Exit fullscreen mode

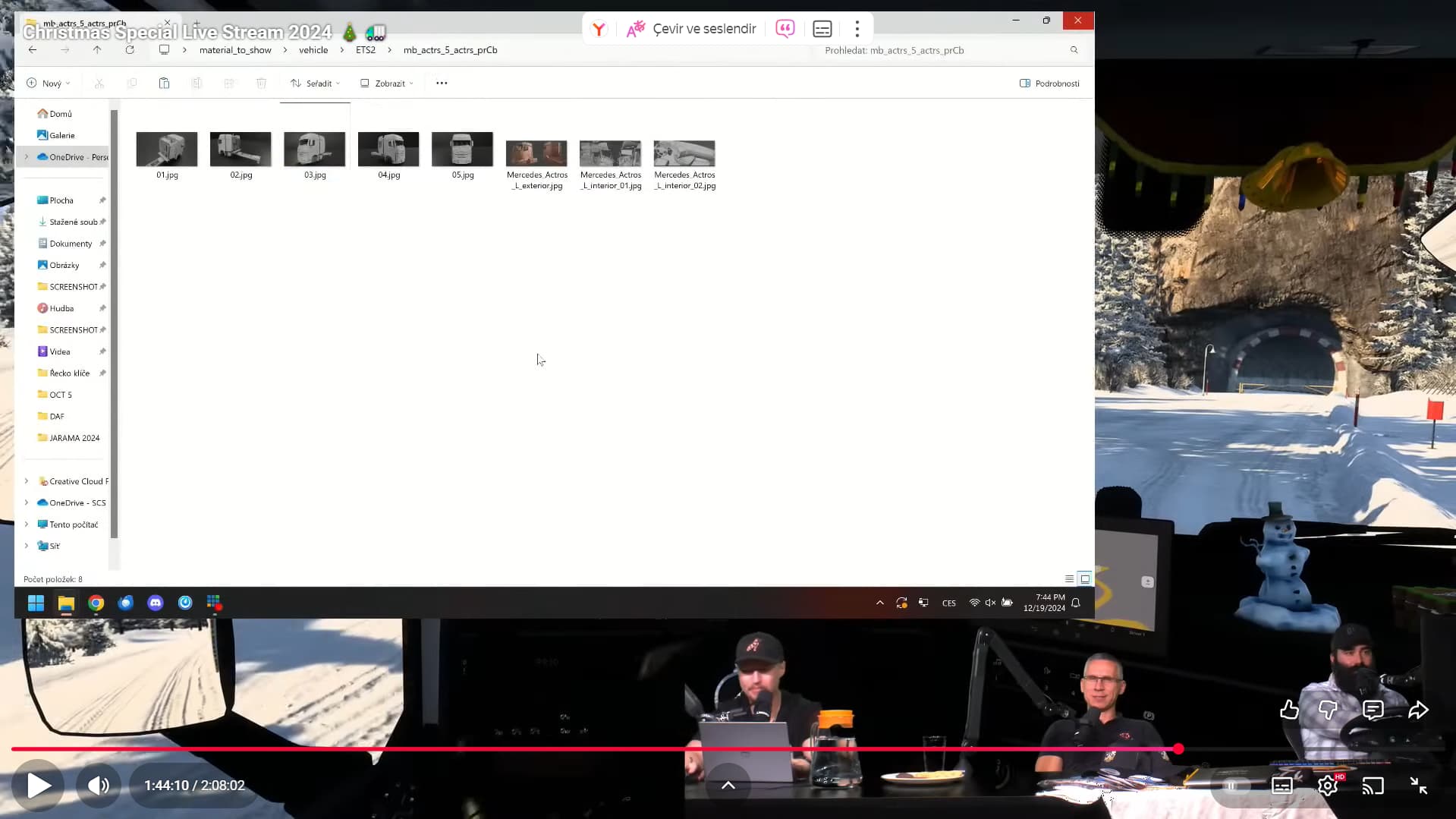tap(1418, 786)
